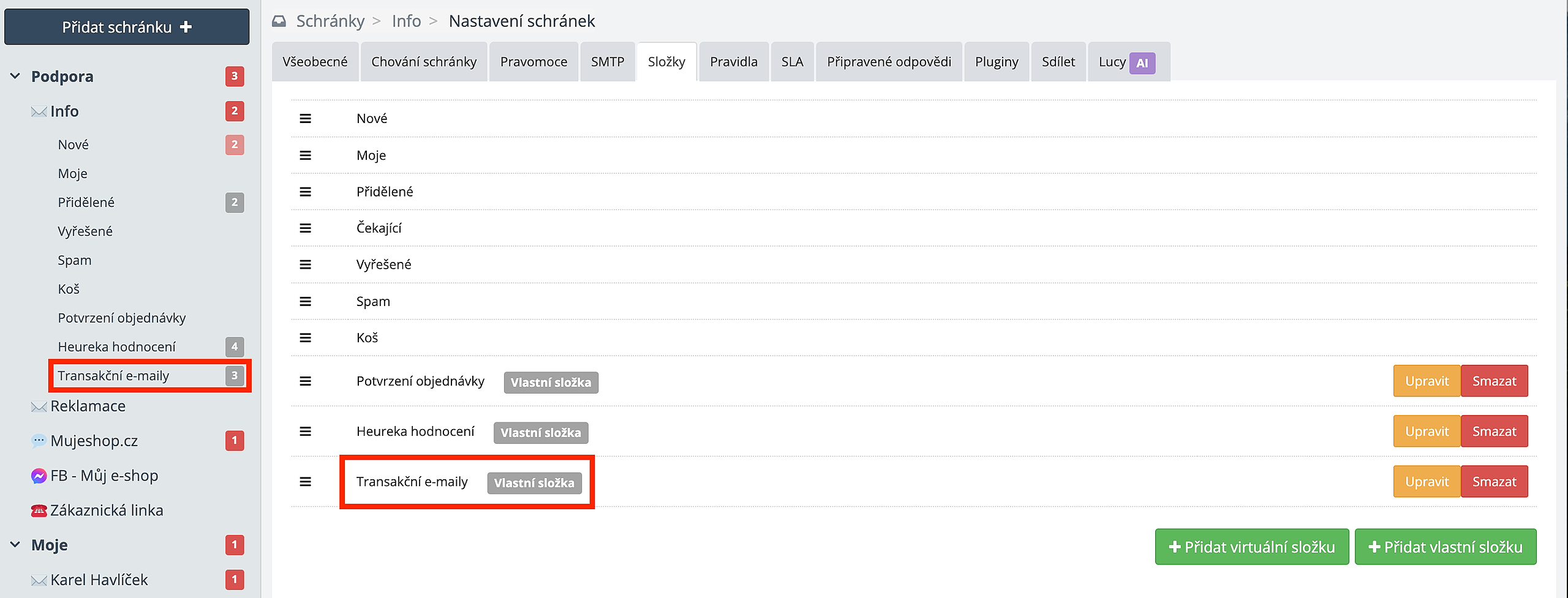This screenshot has width=1568, height=598.
Task: Click the unread badge 2 next to Info
Action: pyautogui.click(x=235, y=111)
